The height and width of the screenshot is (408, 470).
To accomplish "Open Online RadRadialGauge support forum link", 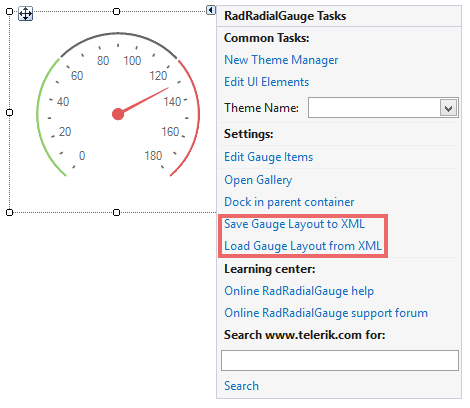I will [326, 313].
